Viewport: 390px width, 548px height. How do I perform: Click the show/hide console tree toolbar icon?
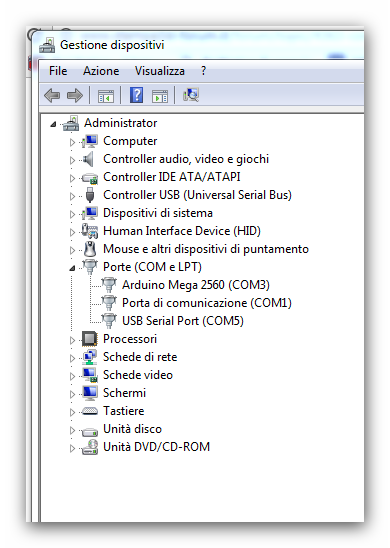pyautogui.click(x=106, y=96)
